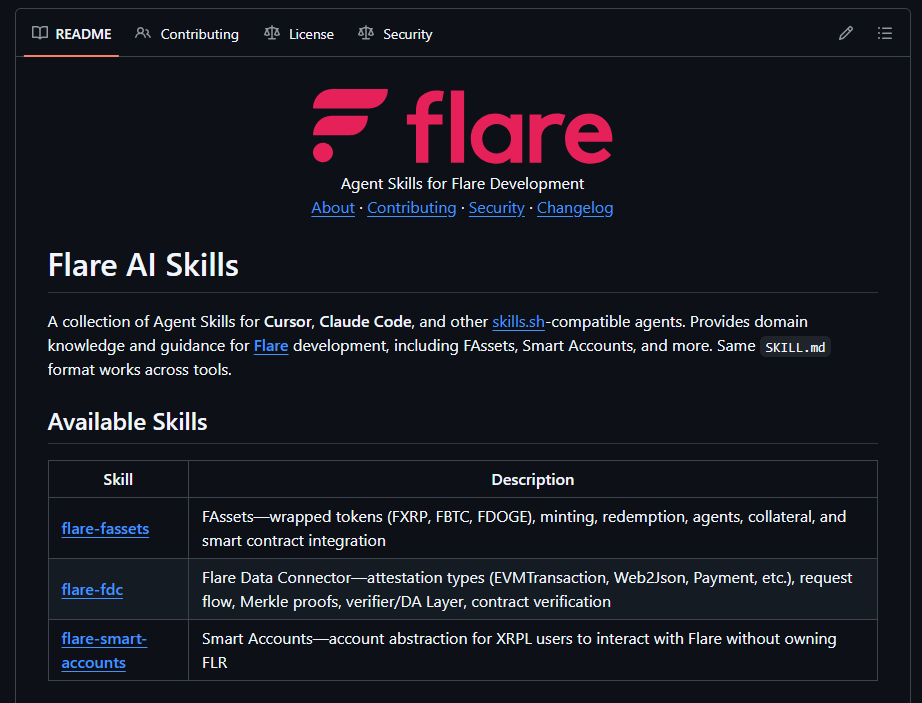Open the About link under the logo
Screen dimensions: 922x703
(x=332, y=207)
